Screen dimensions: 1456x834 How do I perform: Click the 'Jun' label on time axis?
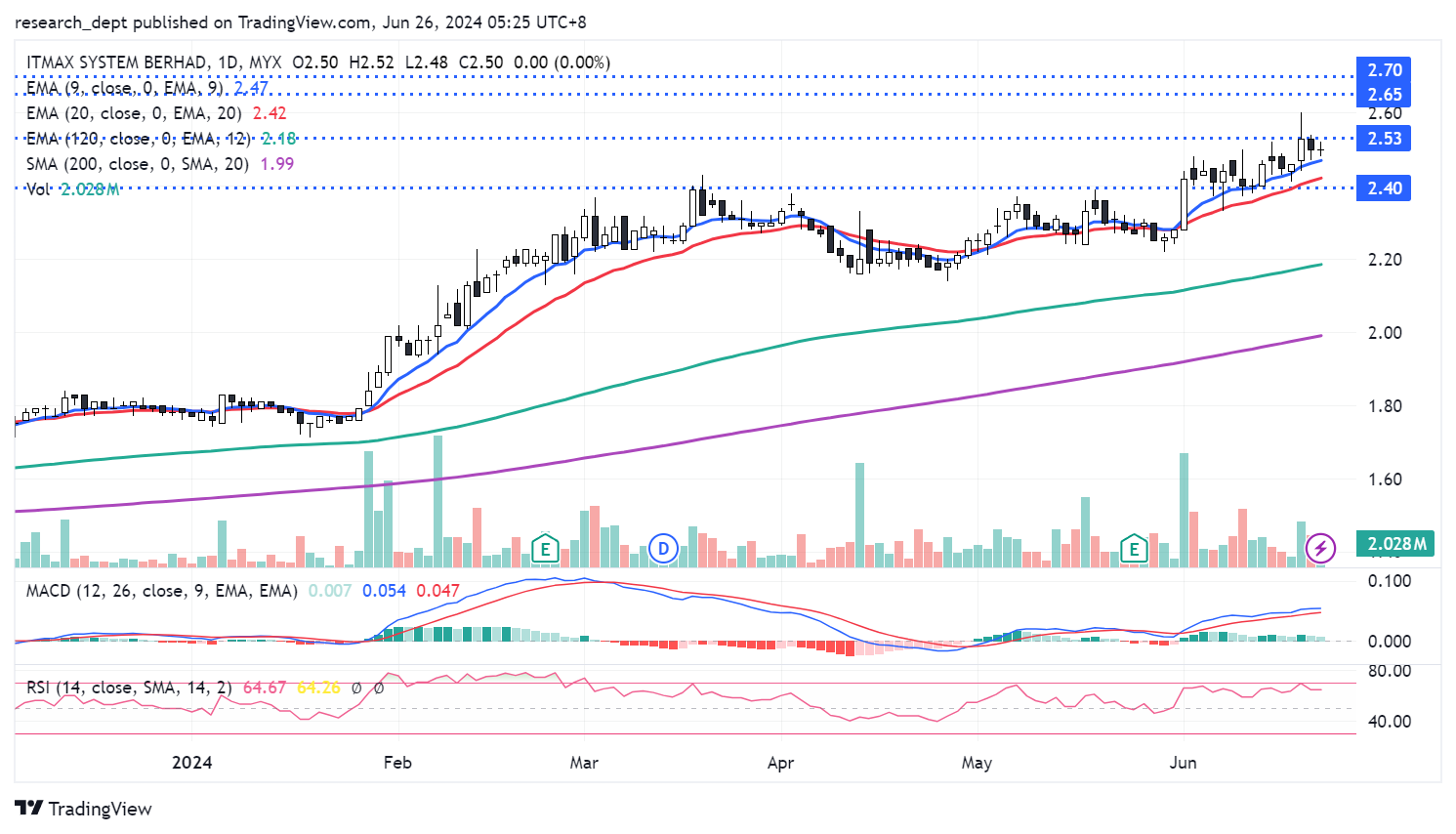tap(1183, 763)
